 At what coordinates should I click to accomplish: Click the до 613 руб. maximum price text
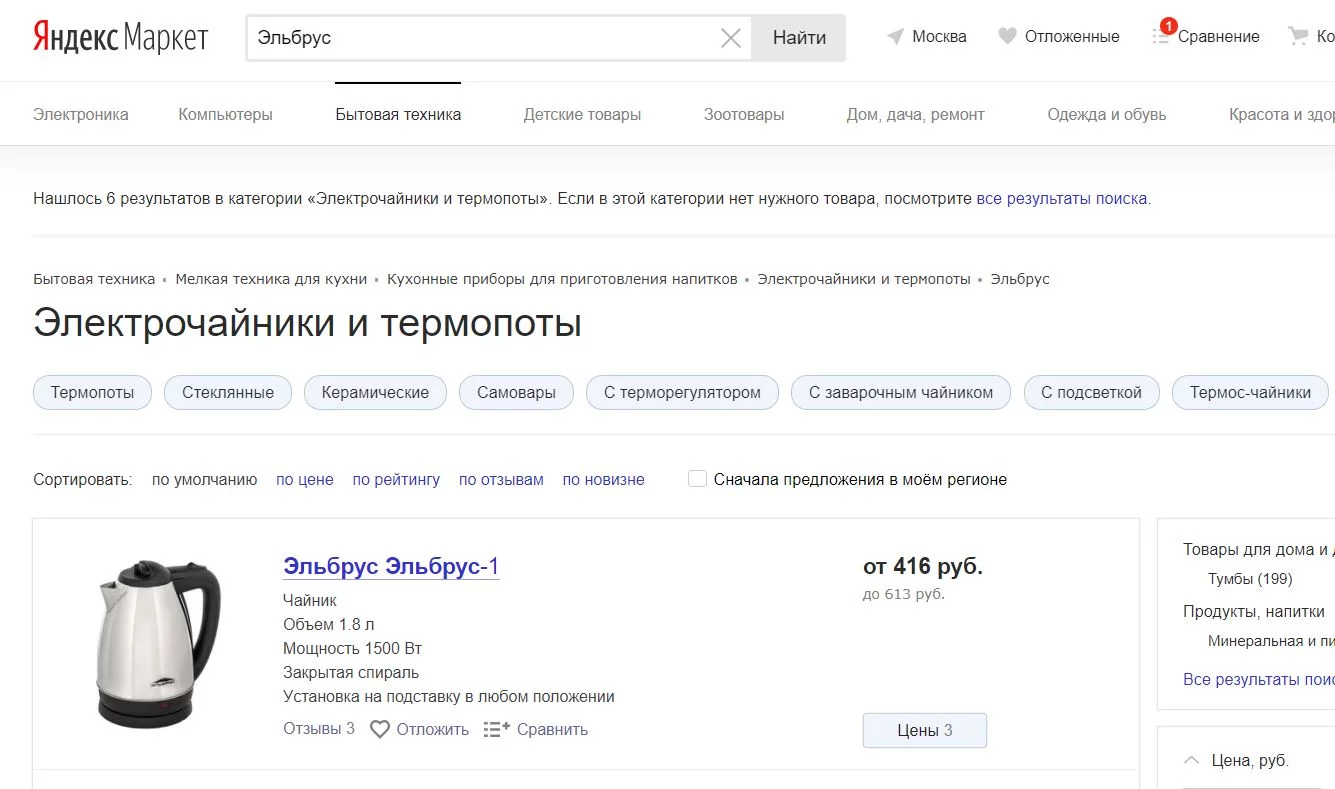point(904,594)
